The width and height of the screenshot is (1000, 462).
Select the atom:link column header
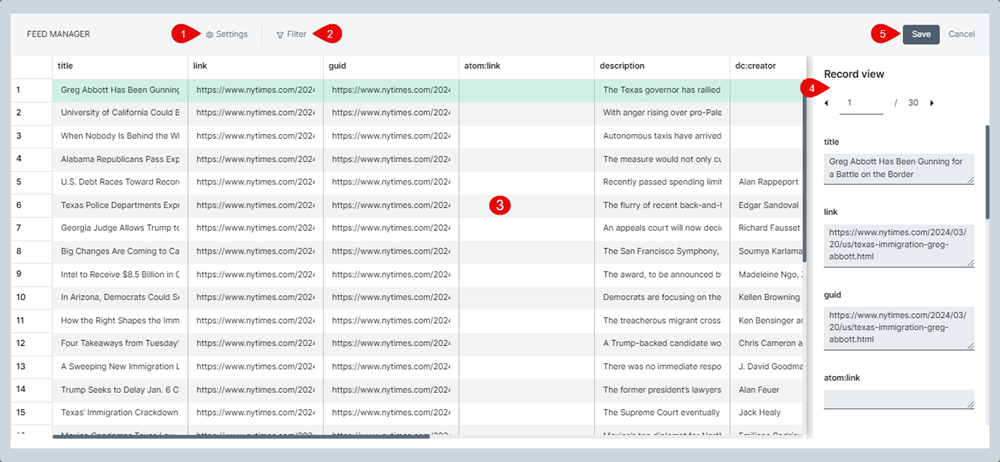(x=527, y=66)
